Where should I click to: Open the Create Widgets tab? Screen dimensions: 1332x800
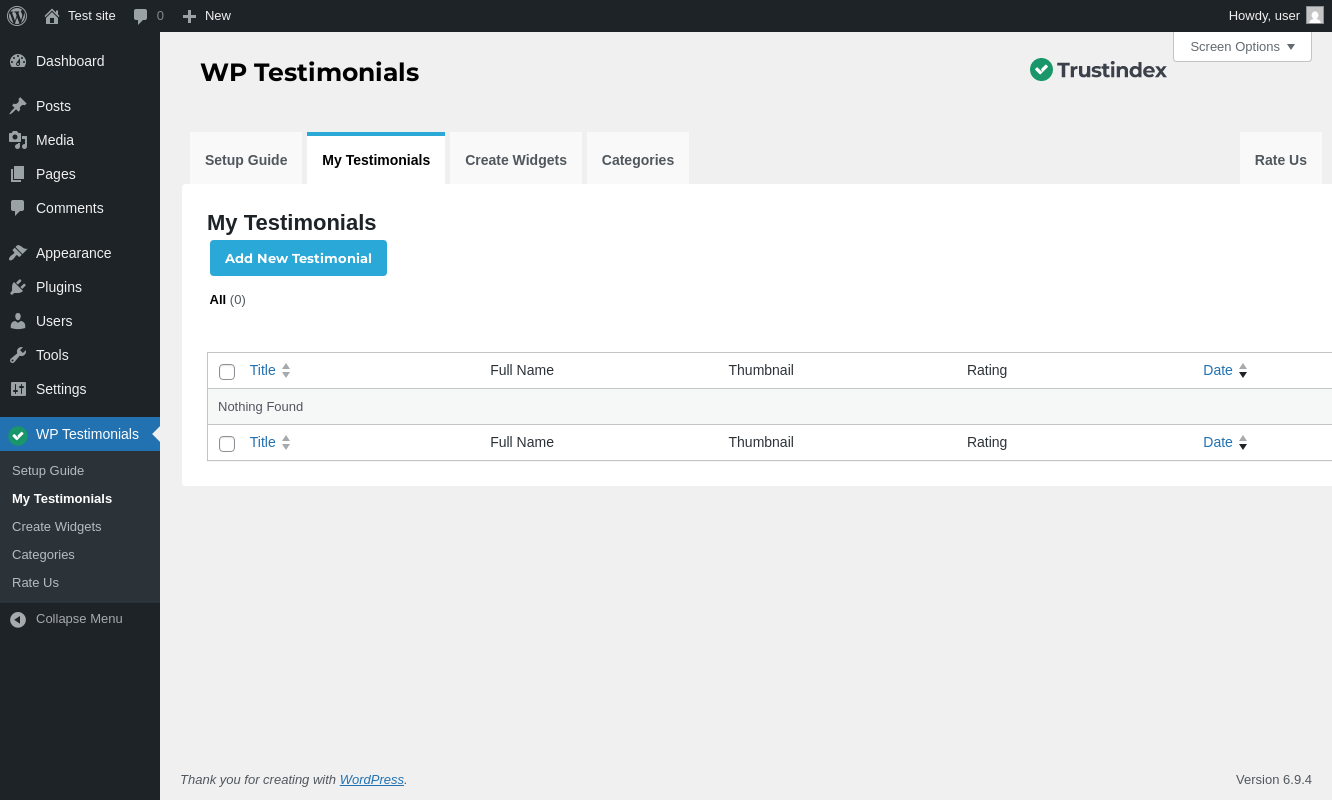coord(516,160)
